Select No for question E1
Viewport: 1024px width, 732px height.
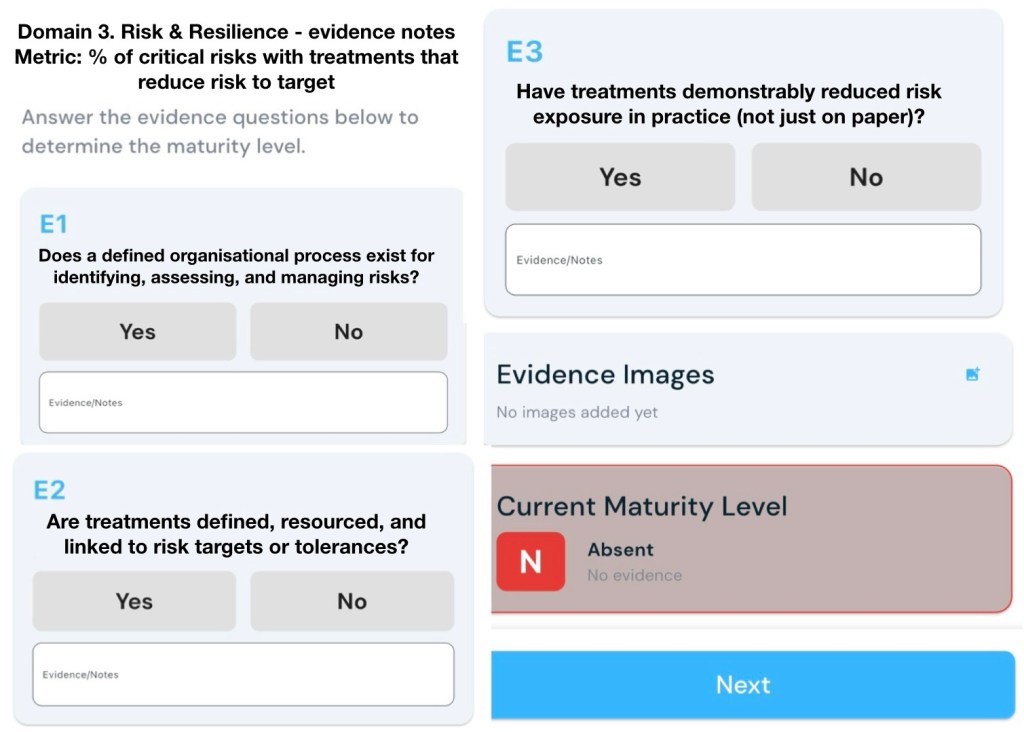click(348, 332)
